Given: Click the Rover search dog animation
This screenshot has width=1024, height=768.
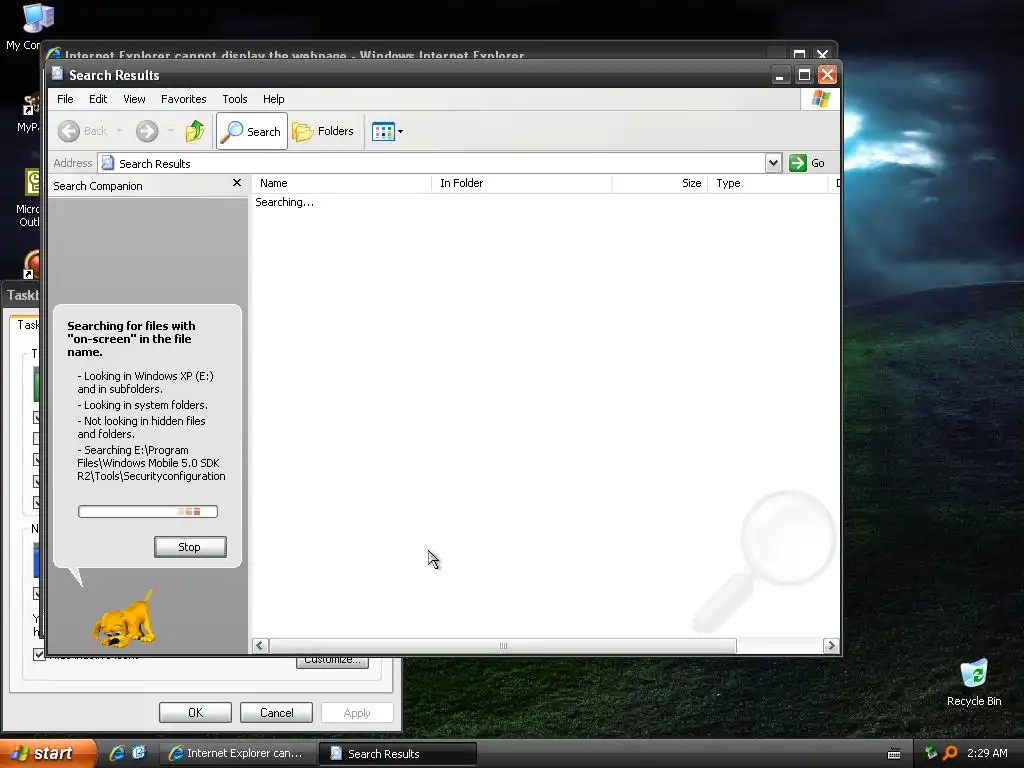Looking at the screenshot, I should [x=124, y=619].
